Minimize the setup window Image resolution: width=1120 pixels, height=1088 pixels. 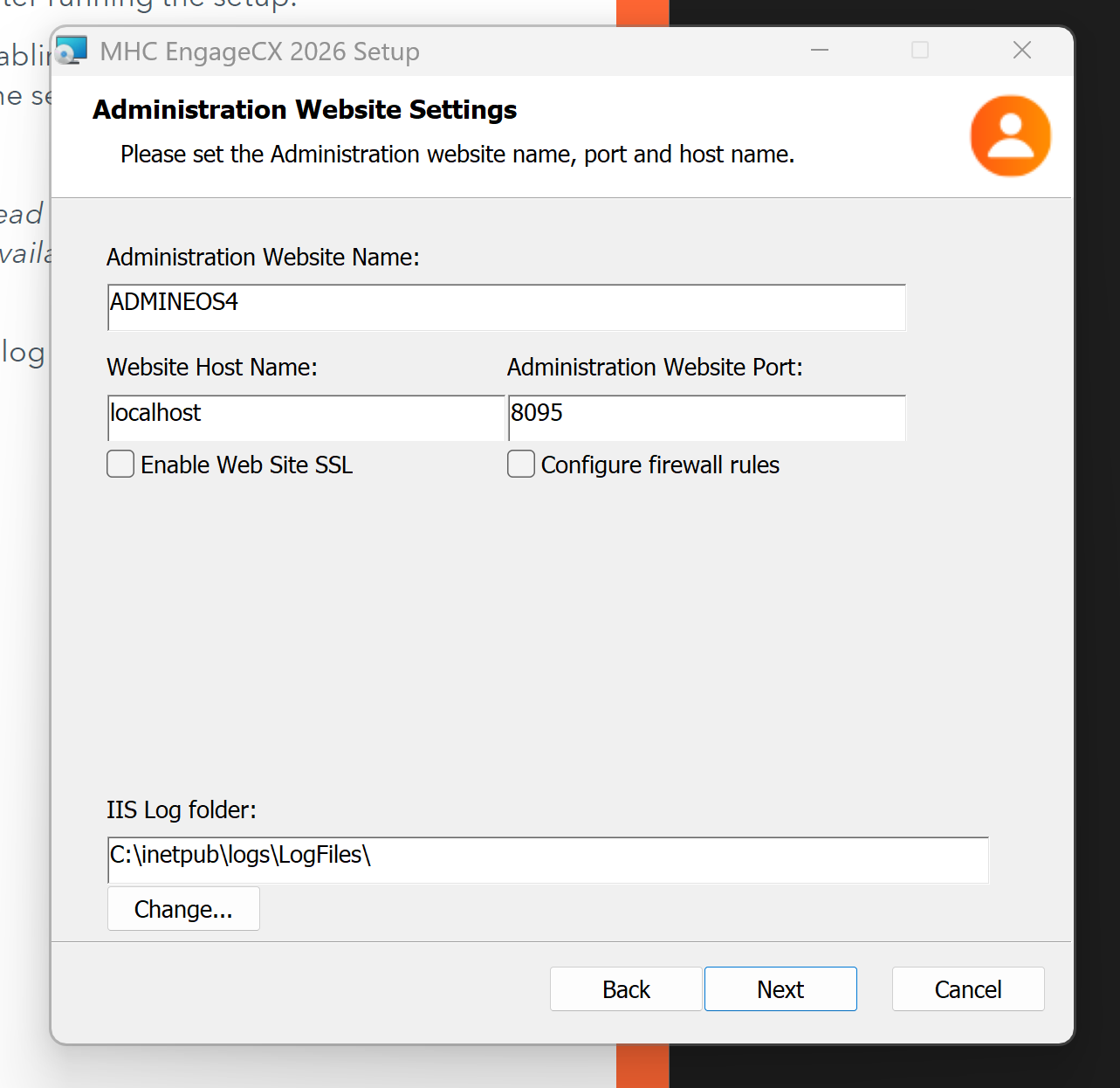click(820, 51)
